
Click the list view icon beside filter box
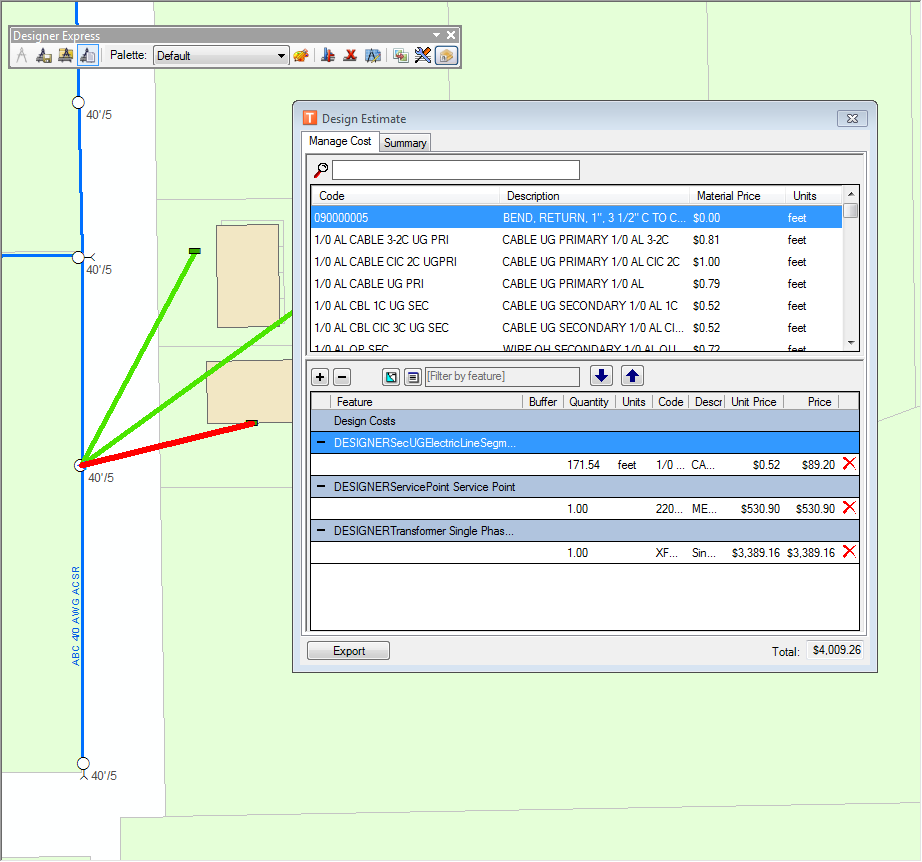[413, 377]
